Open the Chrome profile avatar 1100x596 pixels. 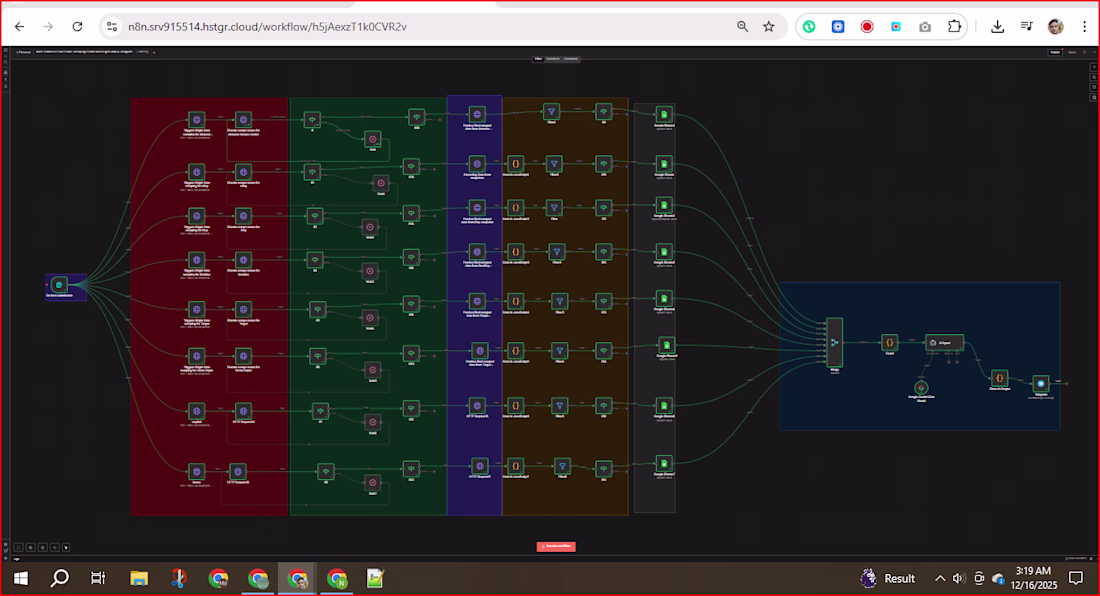(x=1055, y=27)
